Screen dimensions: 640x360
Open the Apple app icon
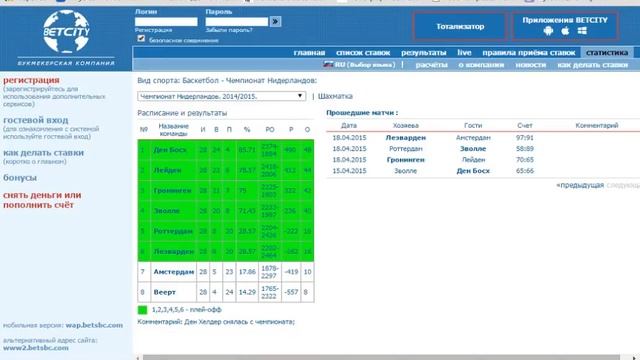[x=565, y=31]
